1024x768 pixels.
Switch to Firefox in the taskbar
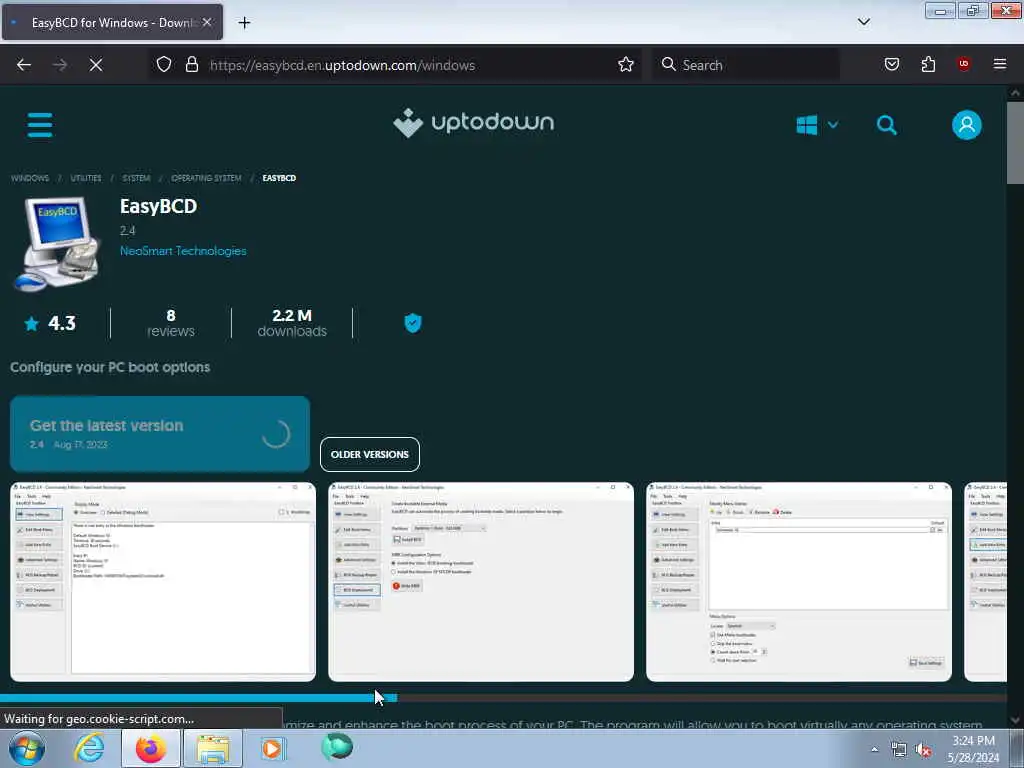[x=151, y=748]
